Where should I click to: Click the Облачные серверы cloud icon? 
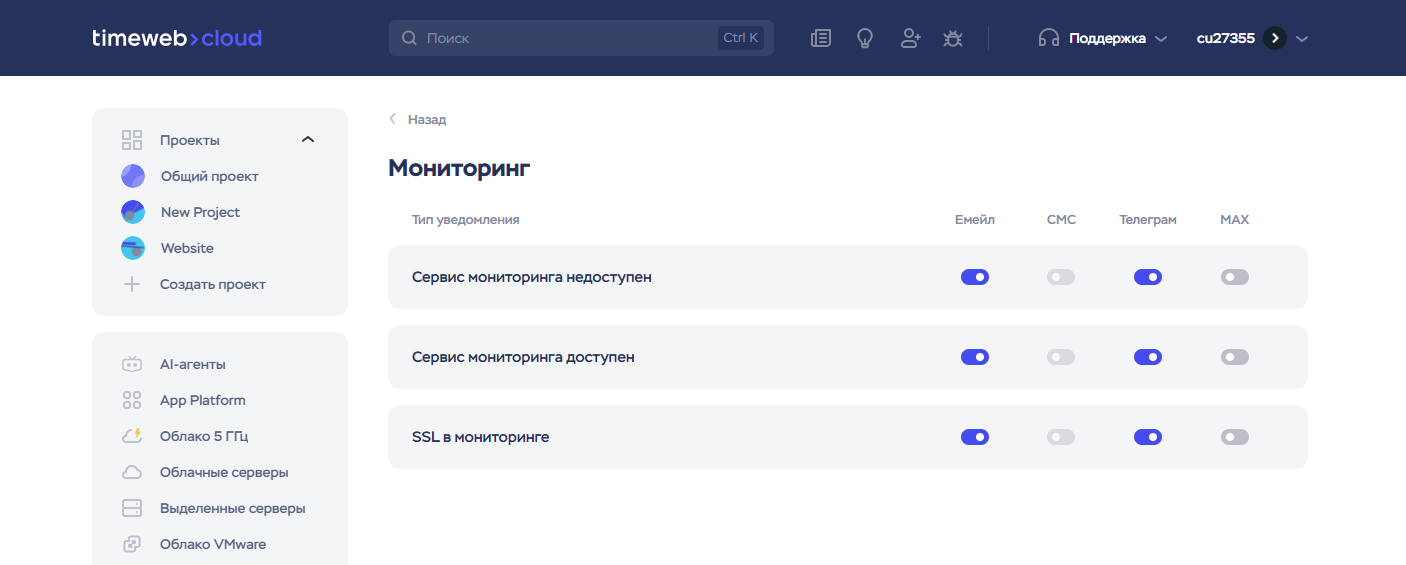132,472
